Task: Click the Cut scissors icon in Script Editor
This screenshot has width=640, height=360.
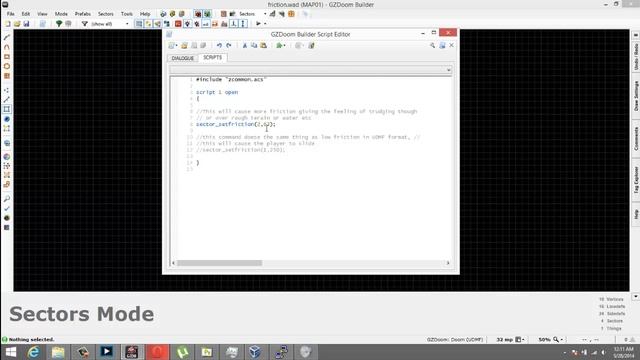Action: coord(244,45)
